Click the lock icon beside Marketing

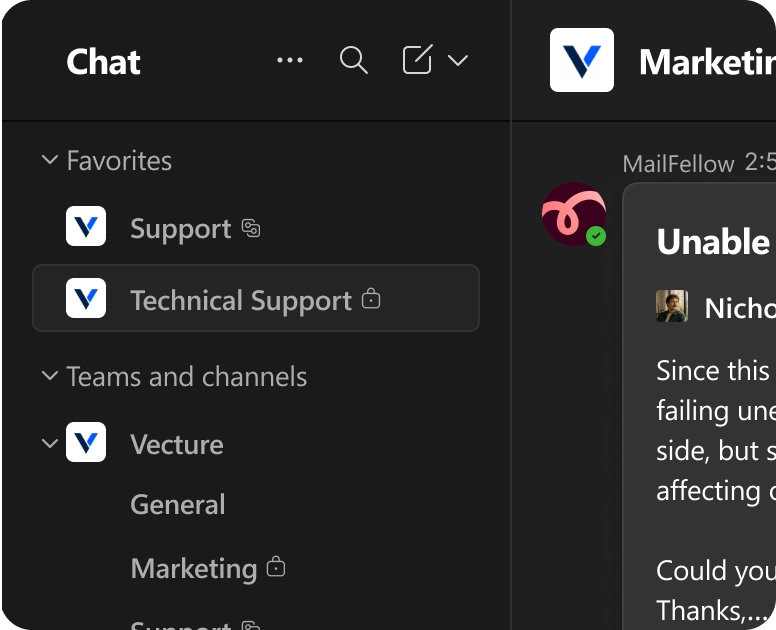pyautogui.click(x=276, y=567)
